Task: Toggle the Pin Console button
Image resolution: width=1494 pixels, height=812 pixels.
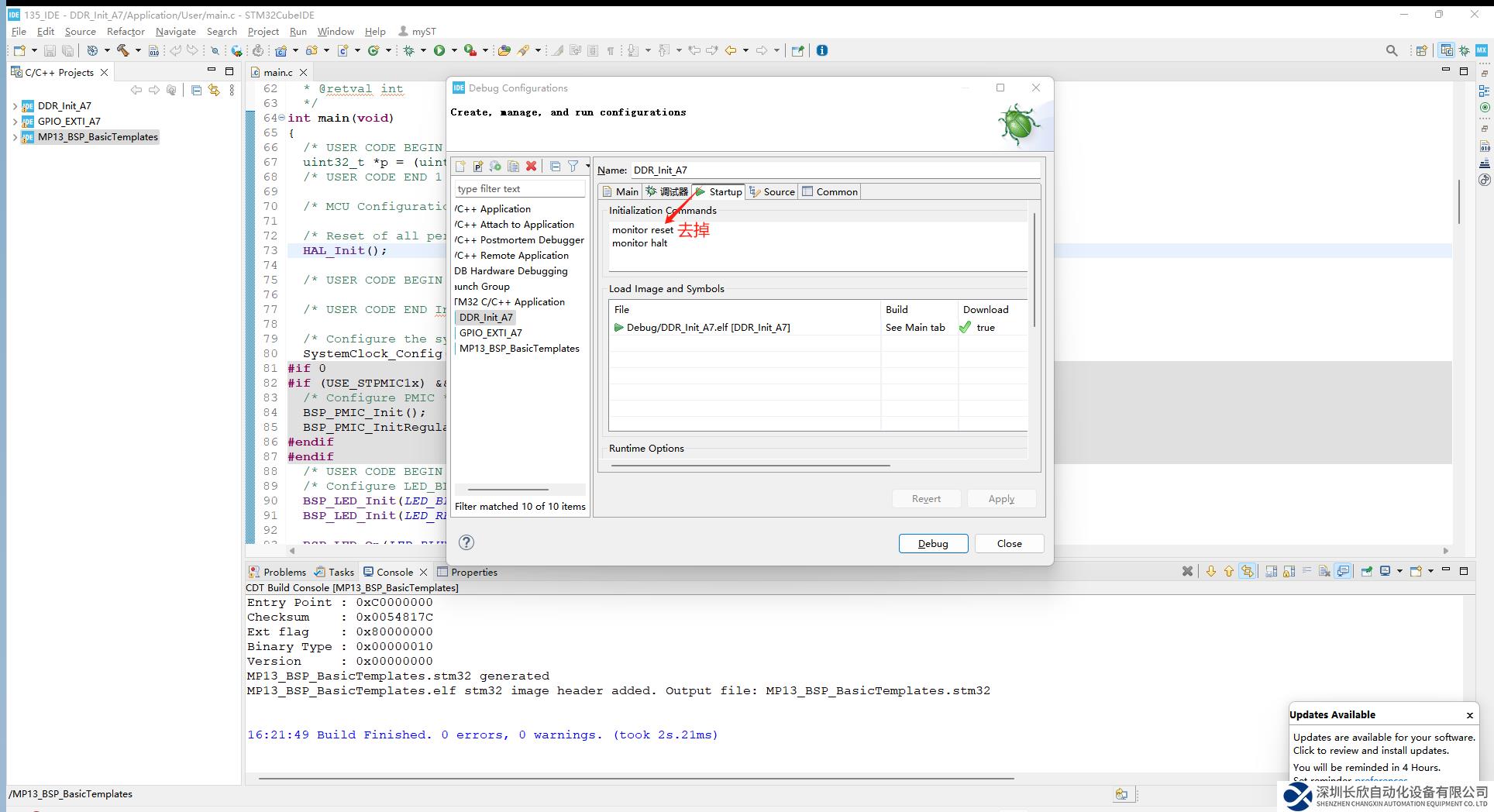Action: tap(1366, 572)
